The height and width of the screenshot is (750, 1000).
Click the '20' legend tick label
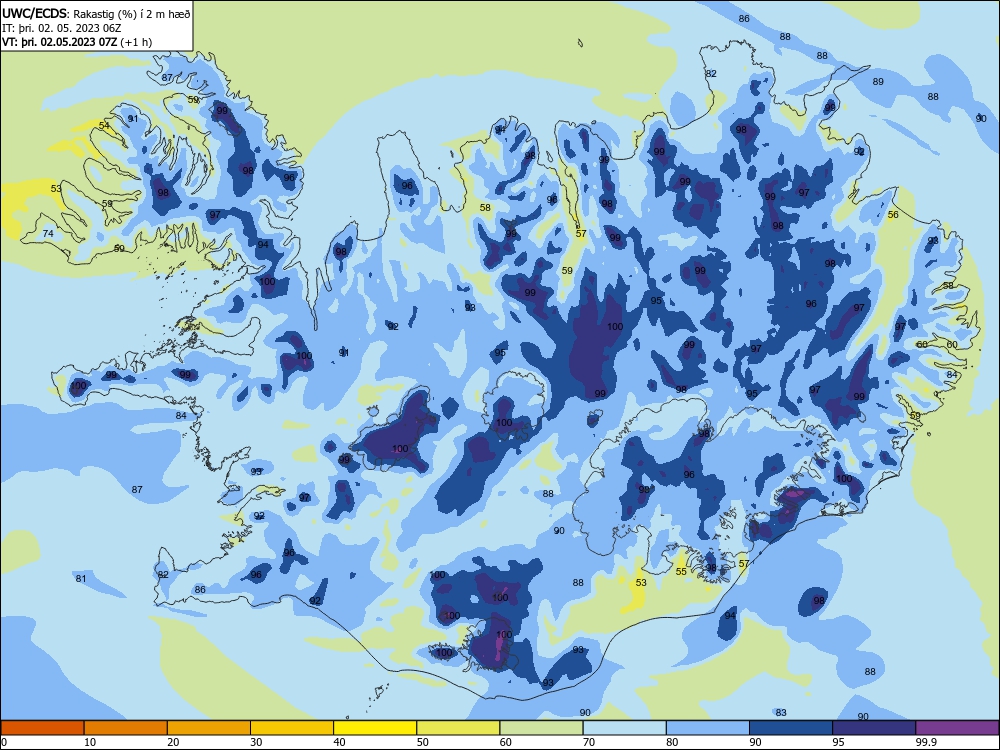(x=173, y=742)
